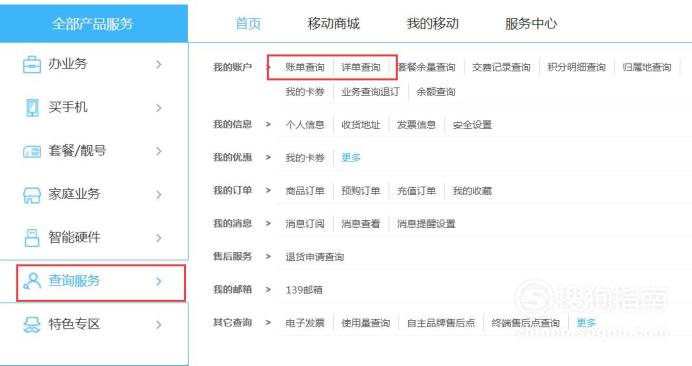Screen dimensions: 692x366
Task: Open the 余额查询 link
Action: [436, 92]
